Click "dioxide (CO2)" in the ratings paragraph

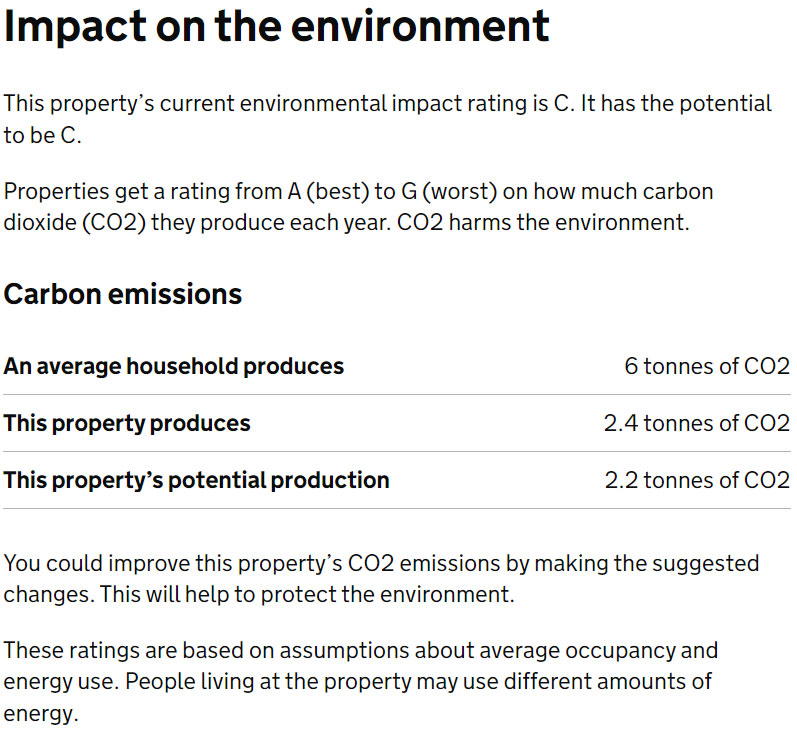[x=70, y=221]
